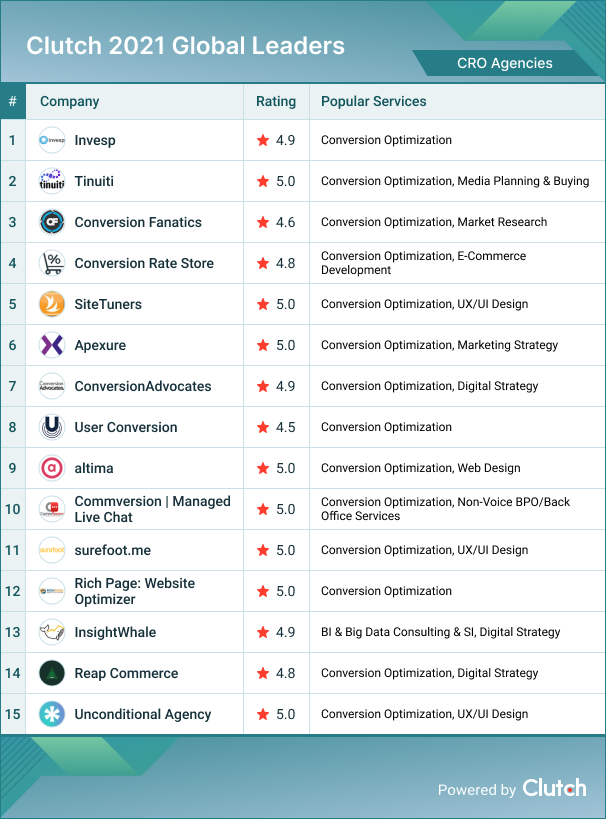Image resolution: width=606 pixels, height=819 pixels.
Task: Select the CRO Agencies tab label
Action: click(504, 63)
